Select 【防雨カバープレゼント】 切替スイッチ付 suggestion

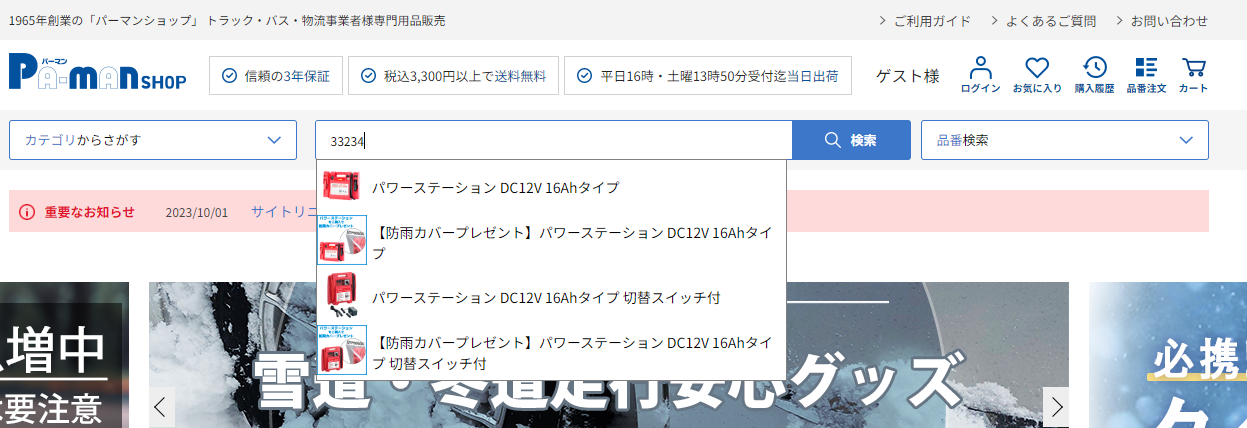pyautogui.click(x=551, y=352)
